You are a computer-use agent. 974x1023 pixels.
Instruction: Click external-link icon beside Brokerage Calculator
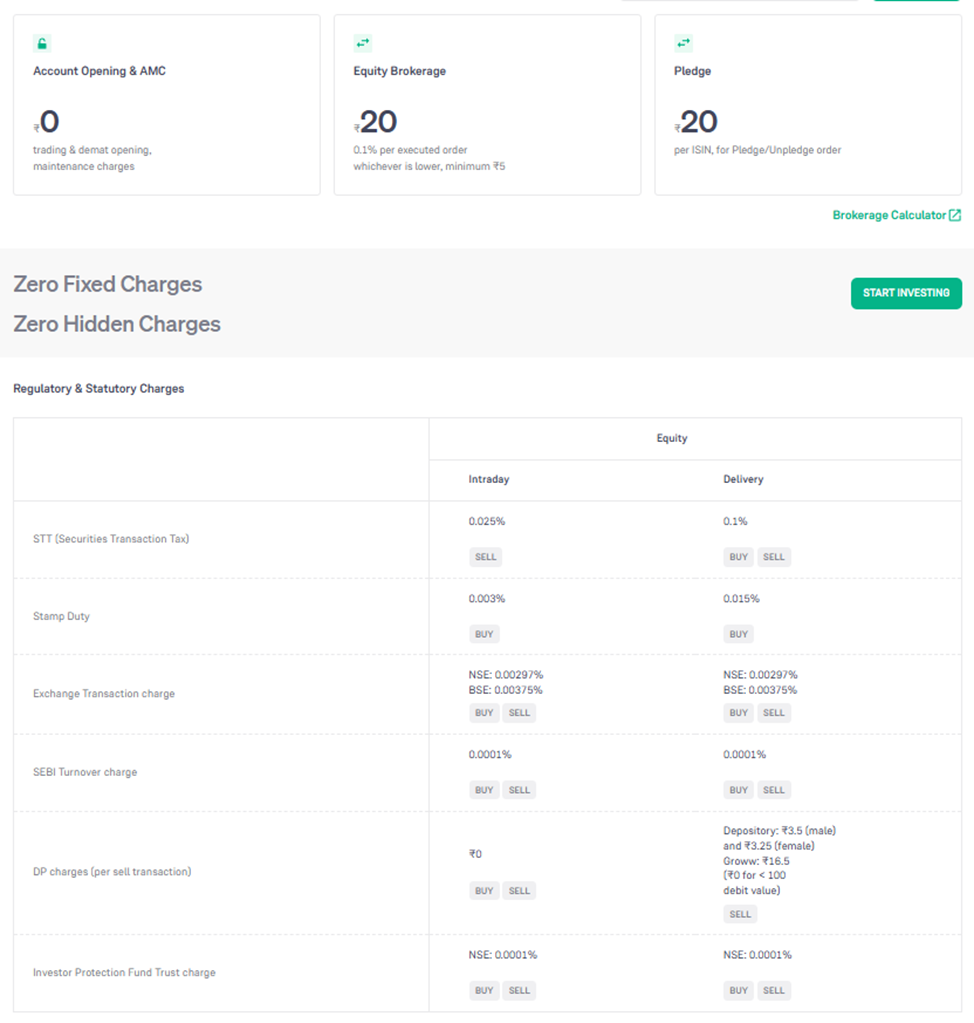coord(955,215)
